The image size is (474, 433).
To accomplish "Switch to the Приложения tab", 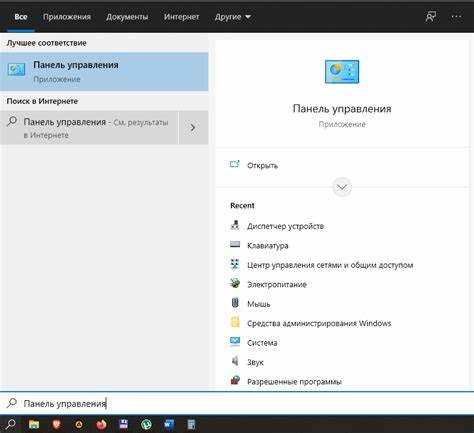I will [x=67, y=17].
